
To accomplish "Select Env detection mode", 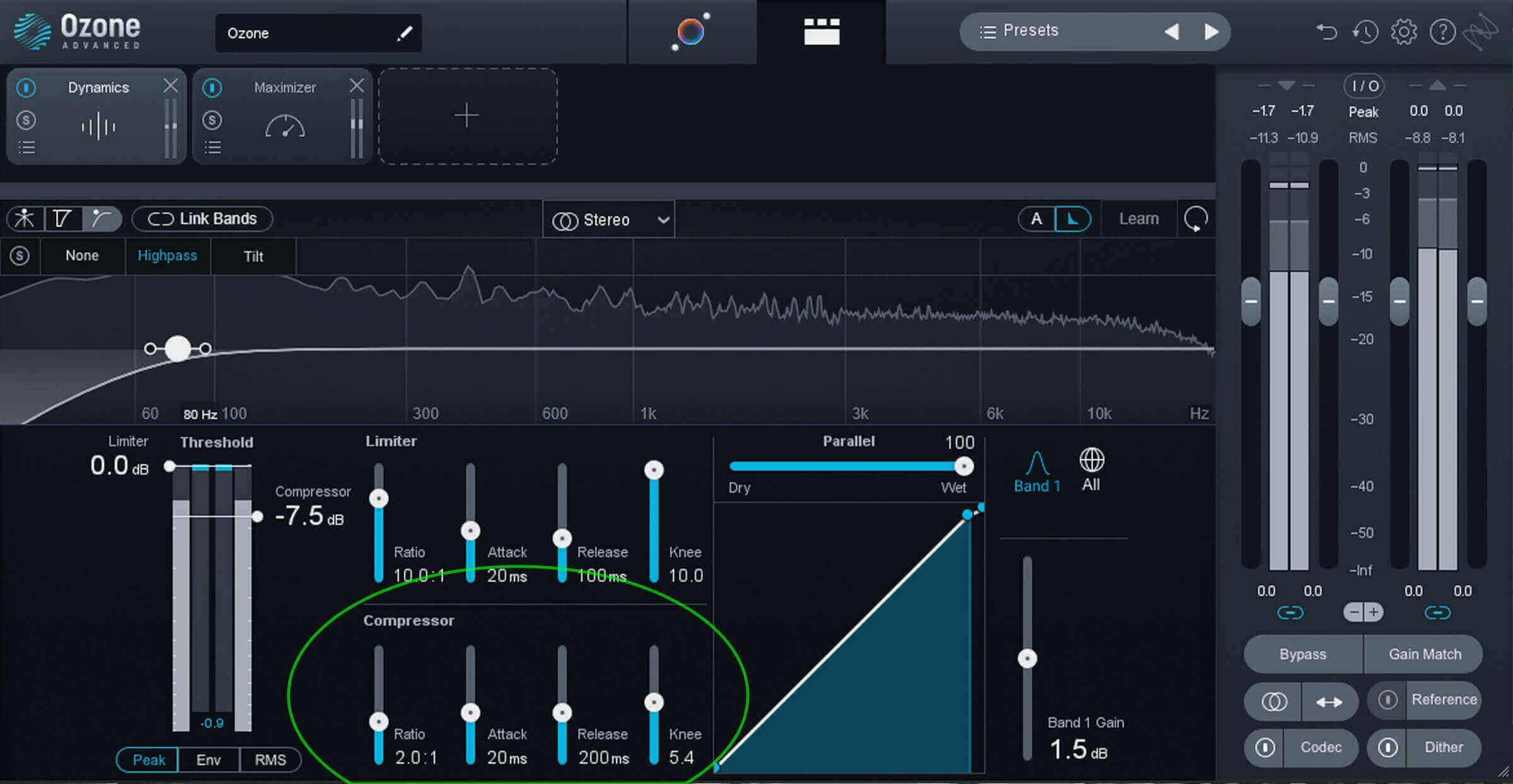I will [209, 760].
